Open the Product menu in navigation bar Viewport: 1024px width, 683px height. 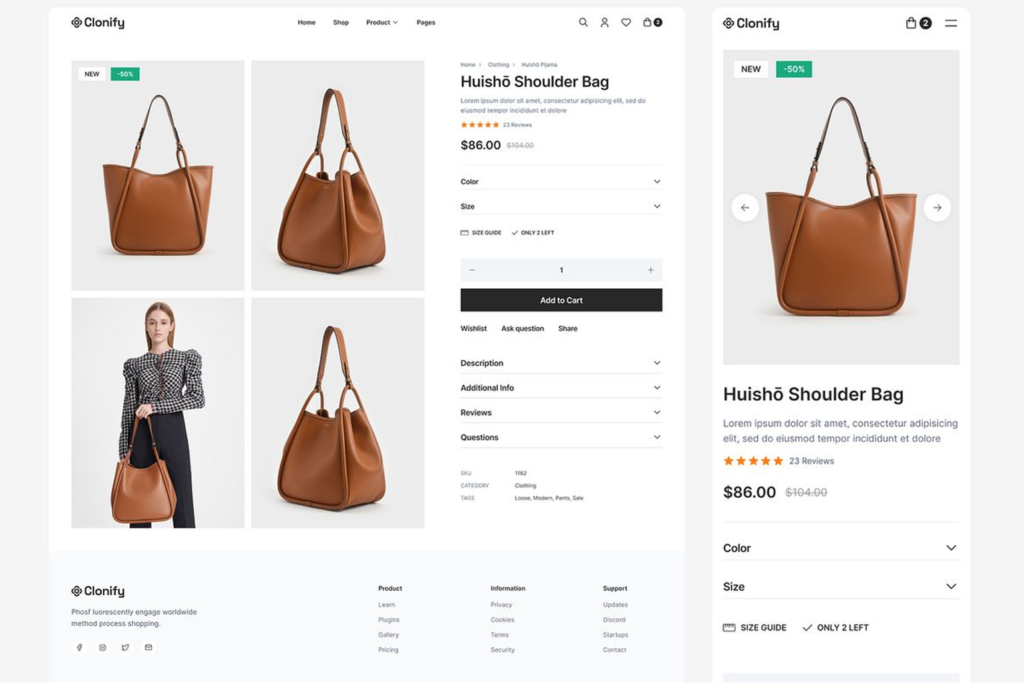[x=381, y=22]
